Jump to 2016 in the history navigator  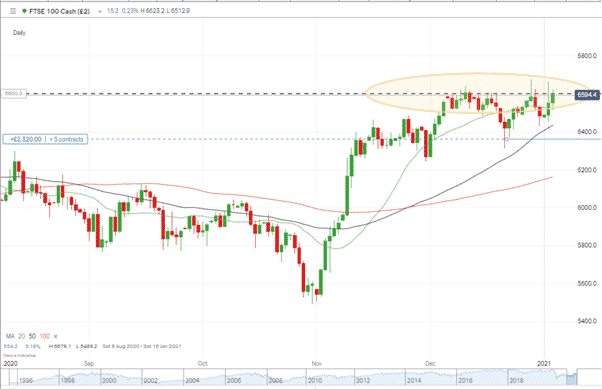(x=465, y=381)
